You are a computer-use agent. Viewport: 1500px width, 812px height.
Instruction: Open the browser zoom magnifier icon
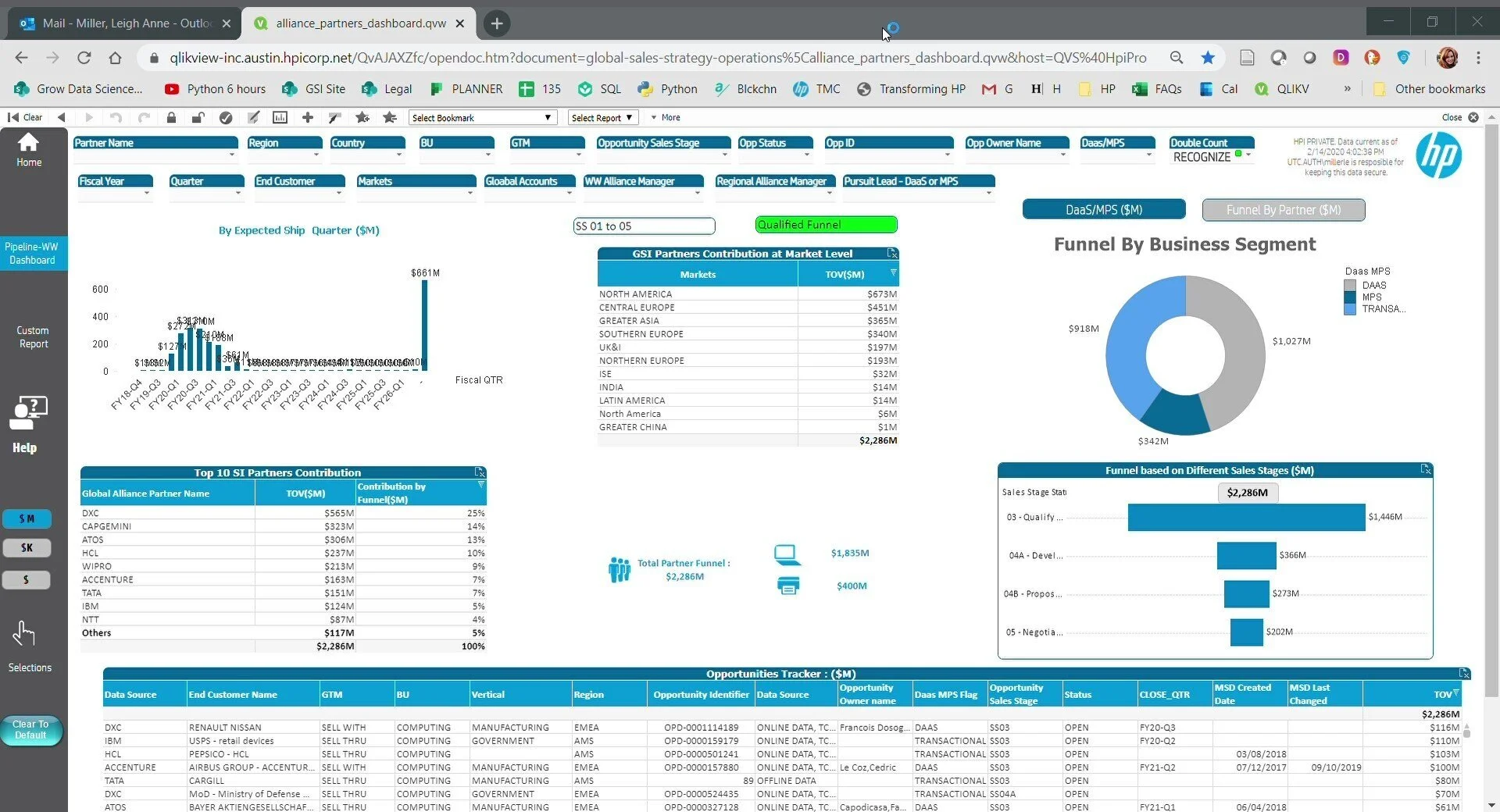1177,58
